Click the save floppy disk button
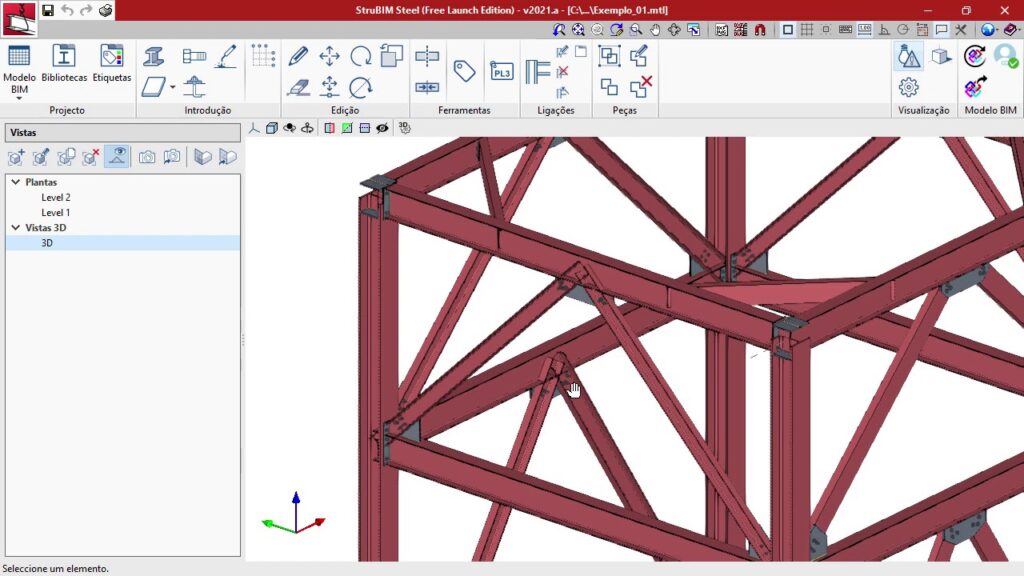The height and width of the screenshot is (576, 1024). pos(48,10)
